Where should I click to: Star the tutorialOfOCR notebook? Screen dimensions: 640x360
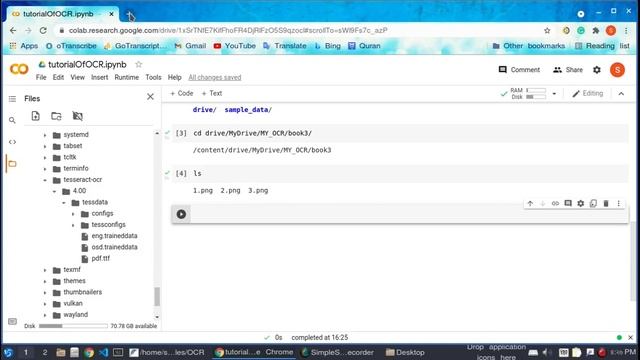point(139,64)
